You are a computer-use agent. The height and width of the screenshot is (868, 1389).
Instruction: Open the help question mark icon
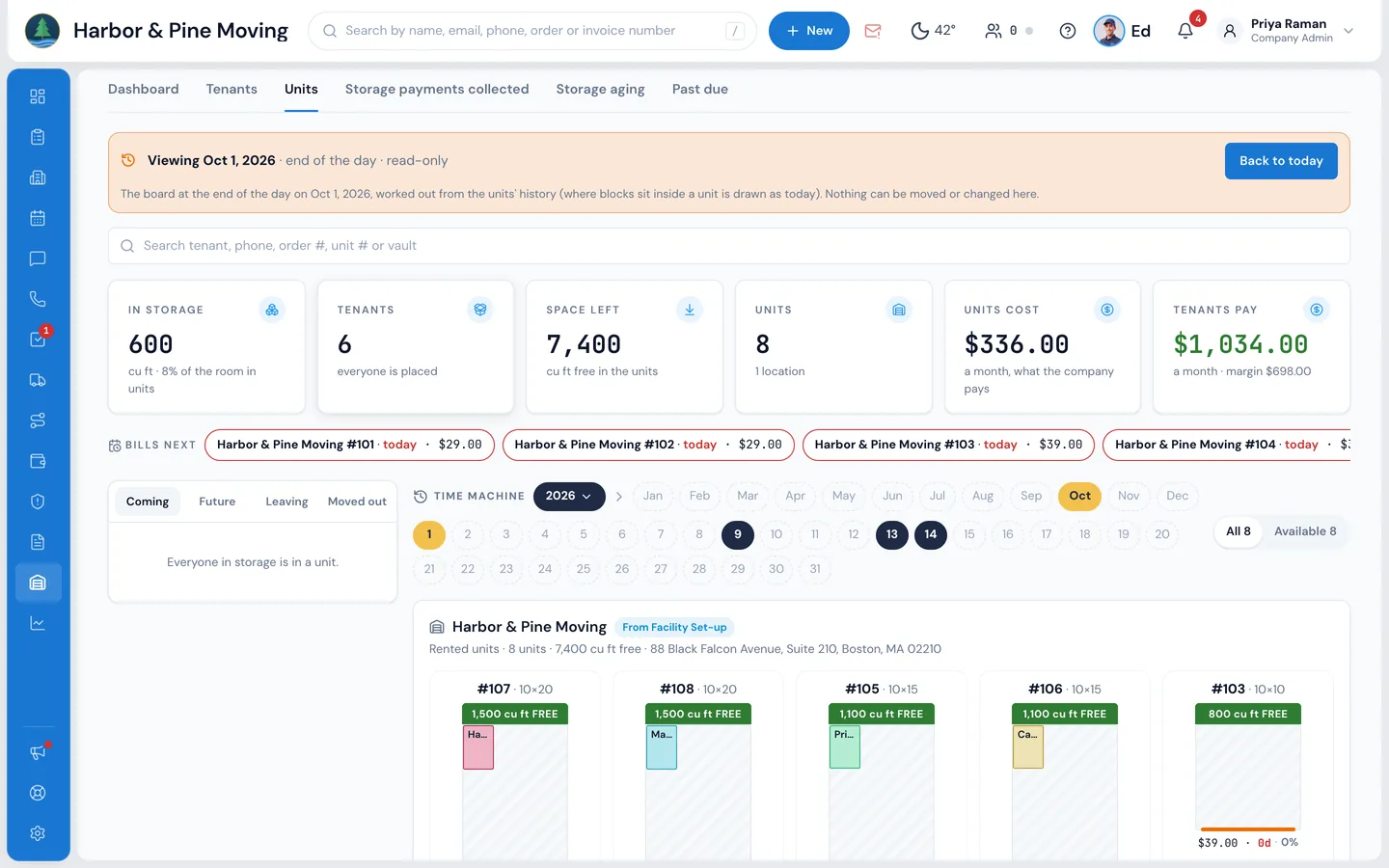tap(1068, 31)
